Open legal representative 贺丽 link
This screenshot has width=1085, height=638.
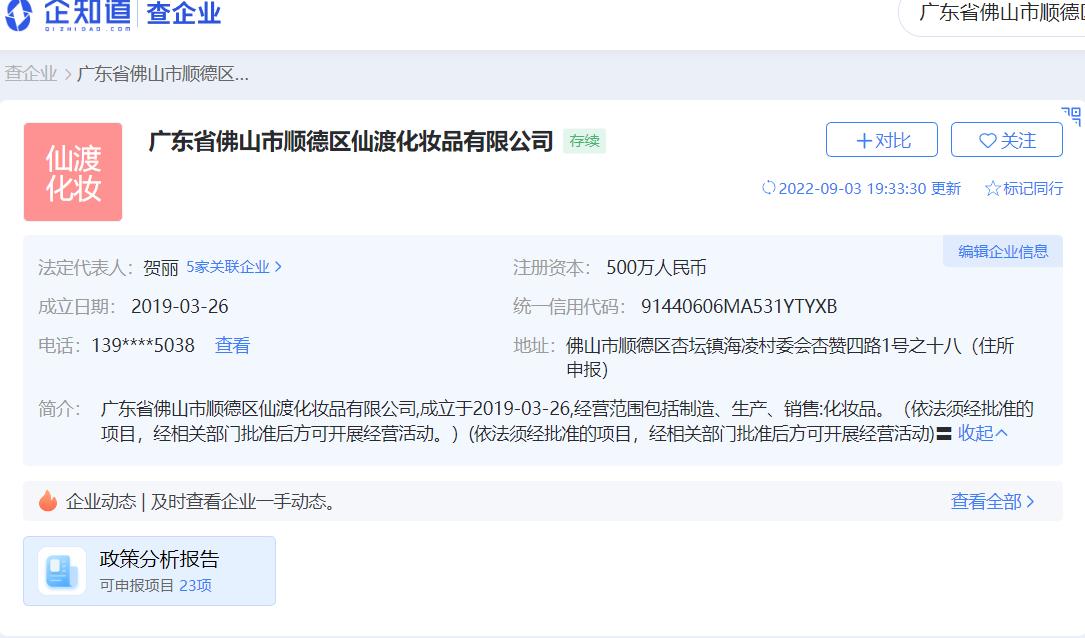tap(161, 268)
